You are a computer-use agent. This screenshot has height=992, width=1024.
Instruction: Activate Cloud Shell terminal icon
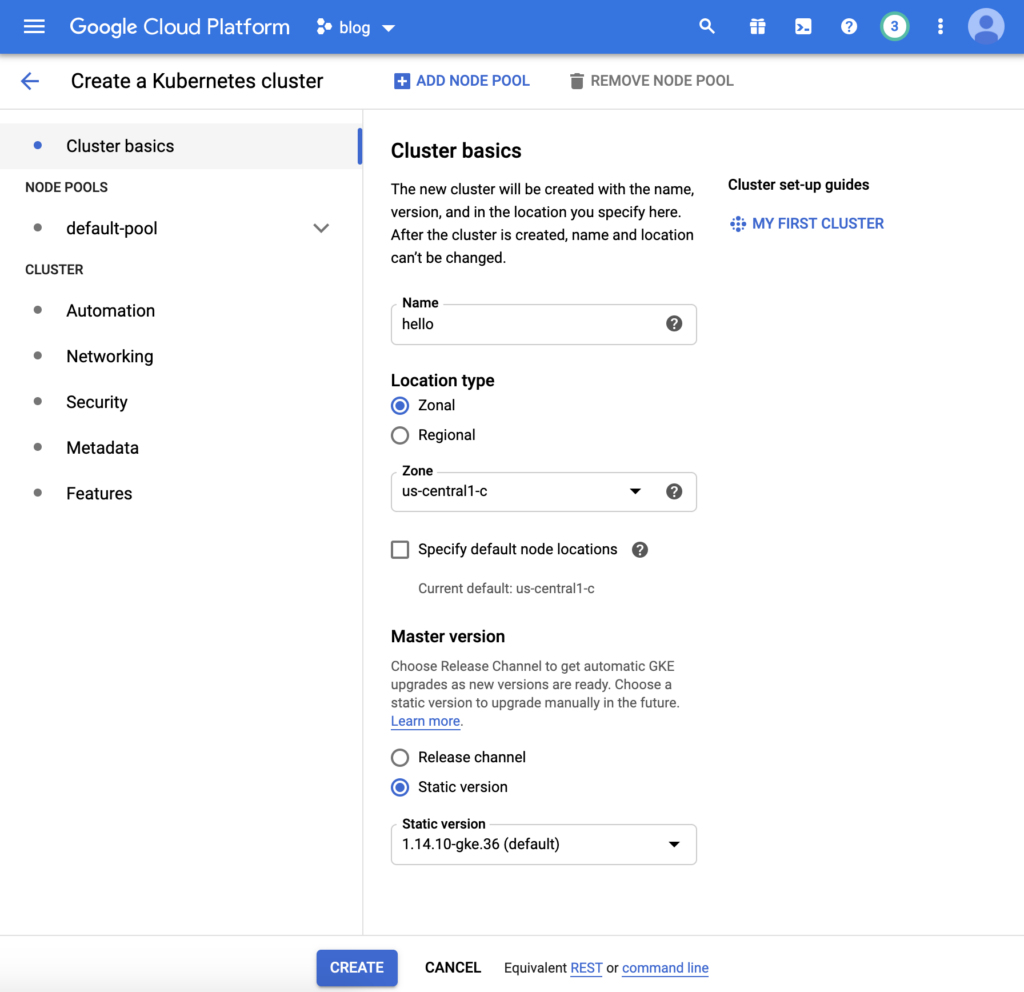click(x=803, y=27)
